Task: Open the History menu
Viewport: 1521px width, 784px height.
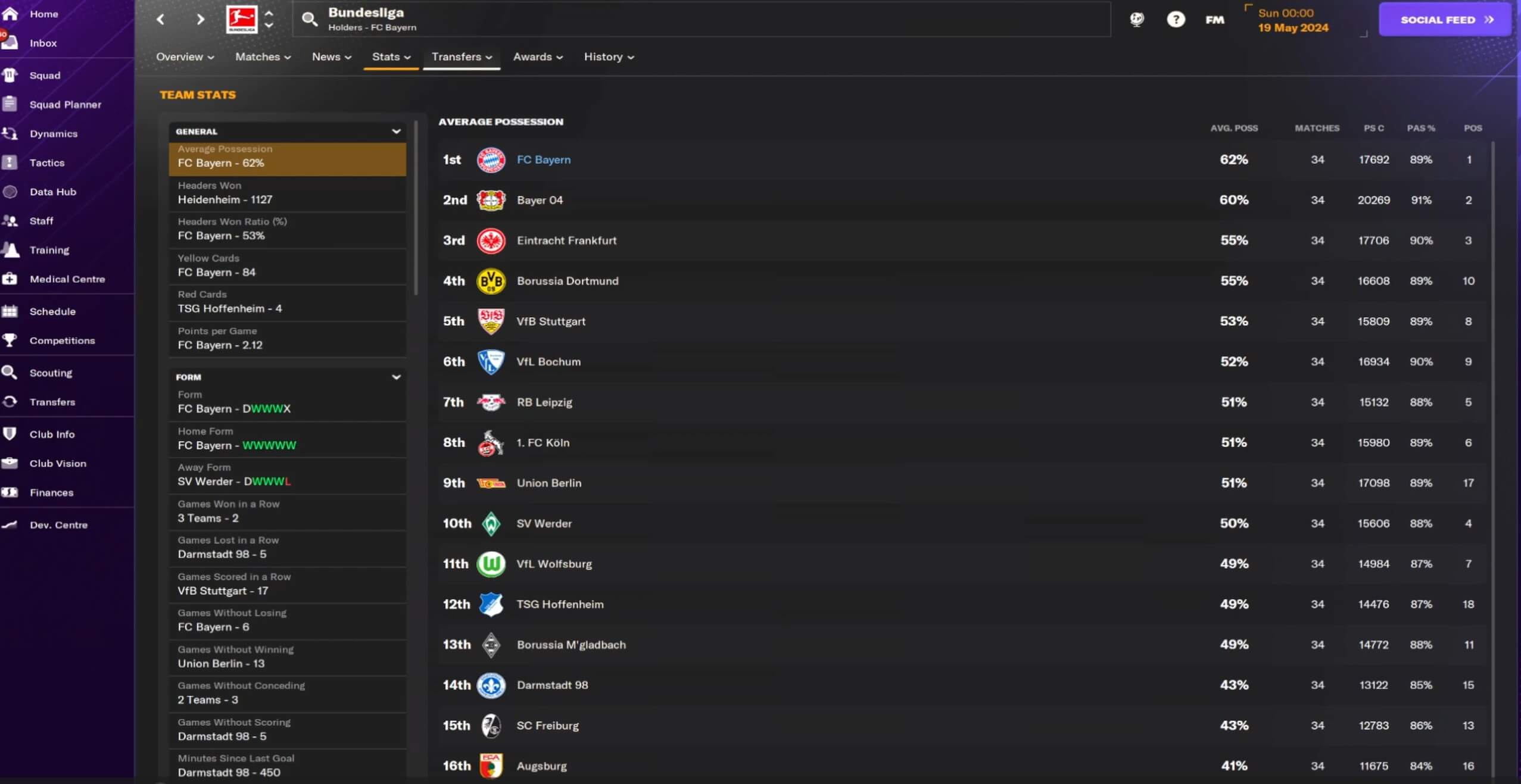Action: (x=609, y=57)
